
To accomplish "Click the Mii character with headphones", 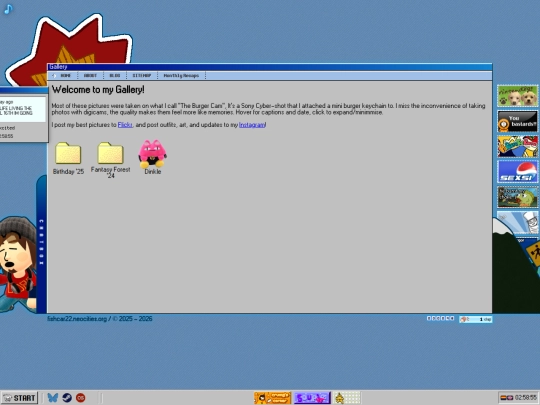I will pyautogui.click(x=17, y=265).
